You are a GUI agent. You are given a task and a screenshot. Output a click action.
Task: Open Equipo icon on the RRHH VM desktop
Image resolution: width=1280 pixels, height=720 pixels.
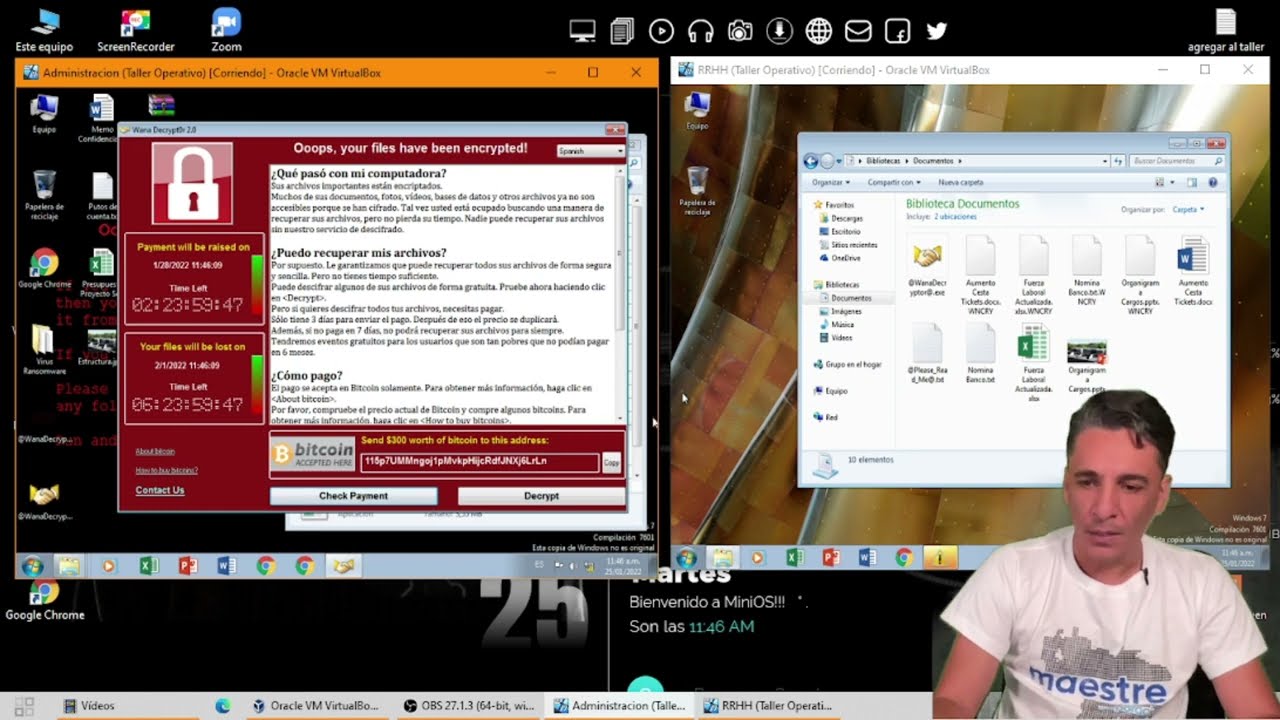[x=697, y=110]
